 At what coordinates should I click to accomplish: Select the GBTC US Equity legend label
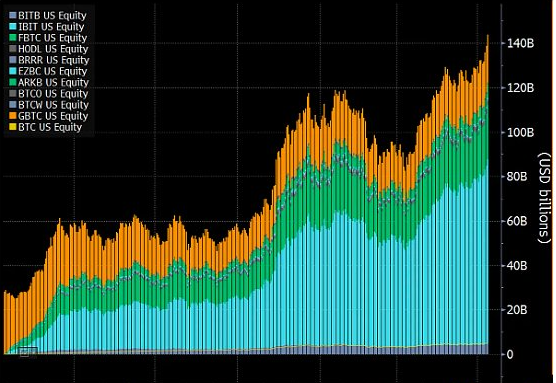coord(53,116)
